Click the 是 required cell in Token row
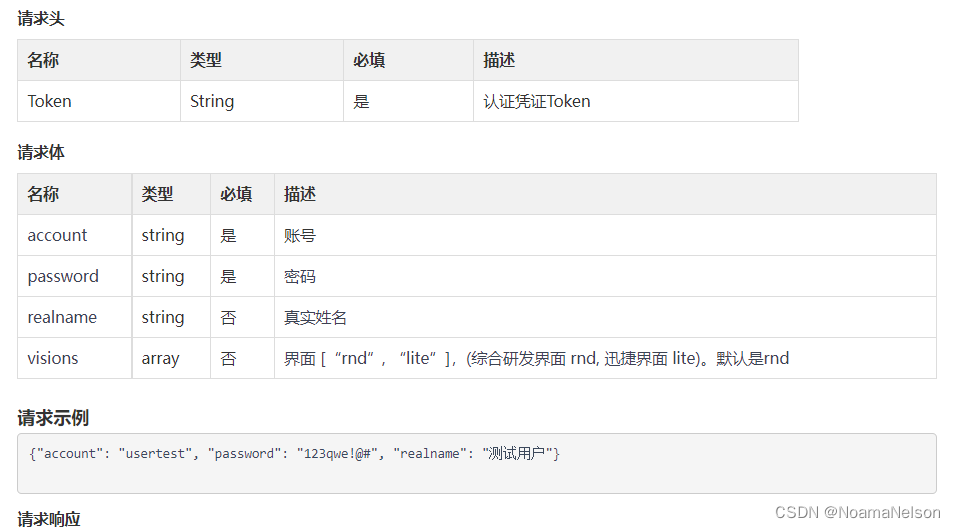Image resolution: width=955 pixels, height=528 pixels. tap(409, 101)
